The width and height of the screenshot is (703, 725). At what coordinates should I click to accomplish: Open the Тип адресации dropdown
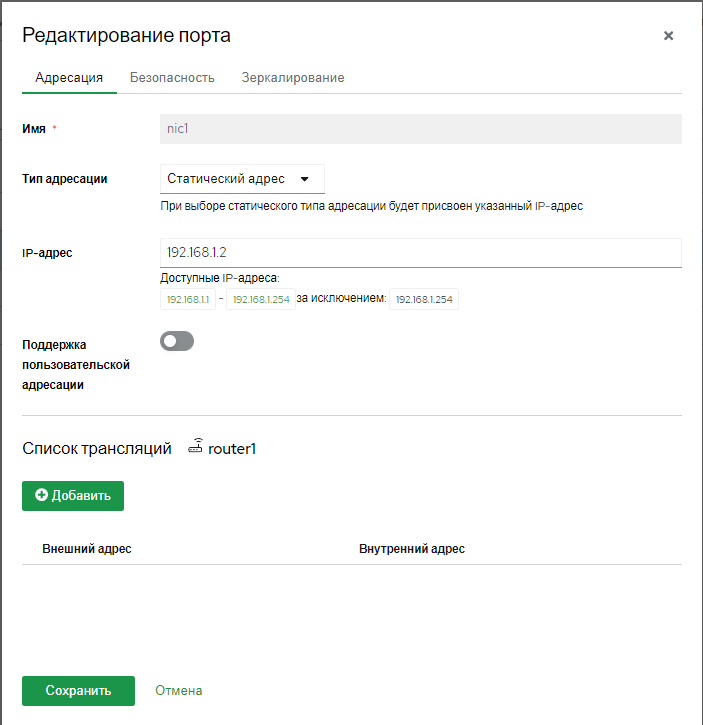tap(242, 179)
